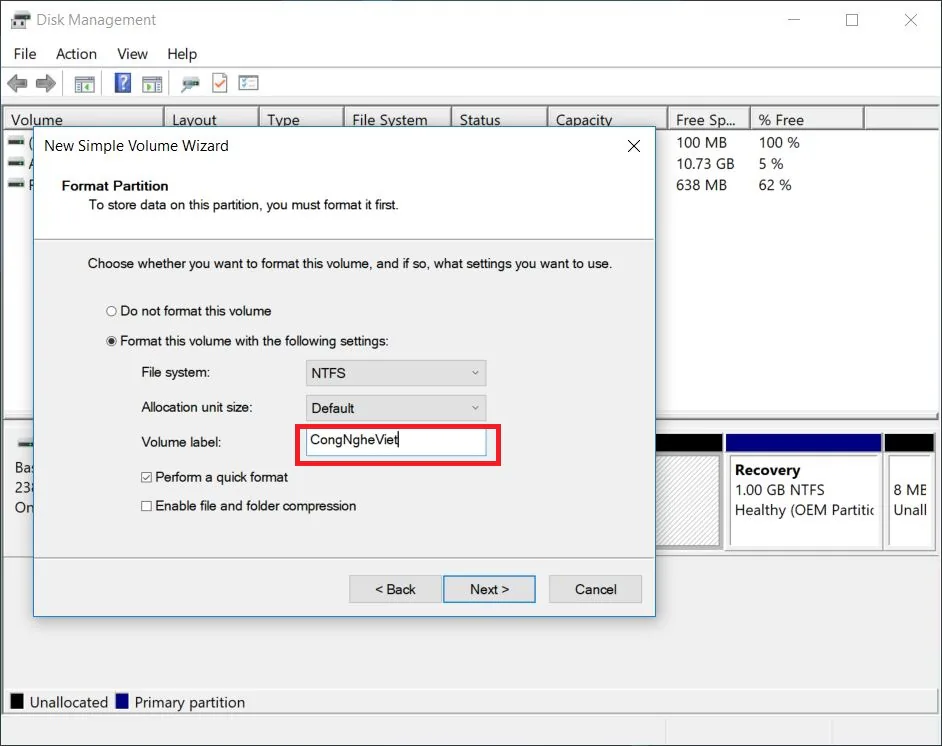Click the 100 MB free space cell

pos(701,143)
